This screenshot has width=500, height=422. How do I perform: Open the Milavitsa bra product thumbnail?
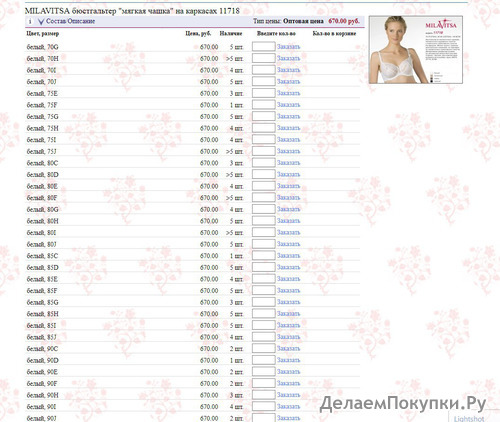tap(416, 50)
